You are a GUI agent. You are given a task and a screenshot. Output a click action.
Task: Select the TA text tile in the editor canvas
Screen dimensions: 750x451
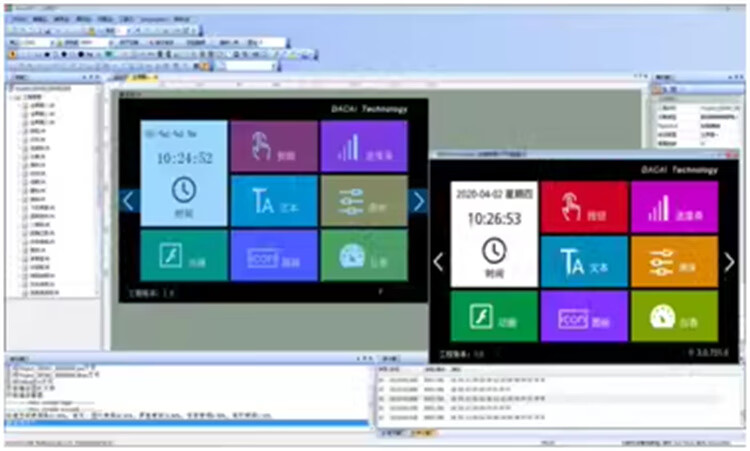274,201
